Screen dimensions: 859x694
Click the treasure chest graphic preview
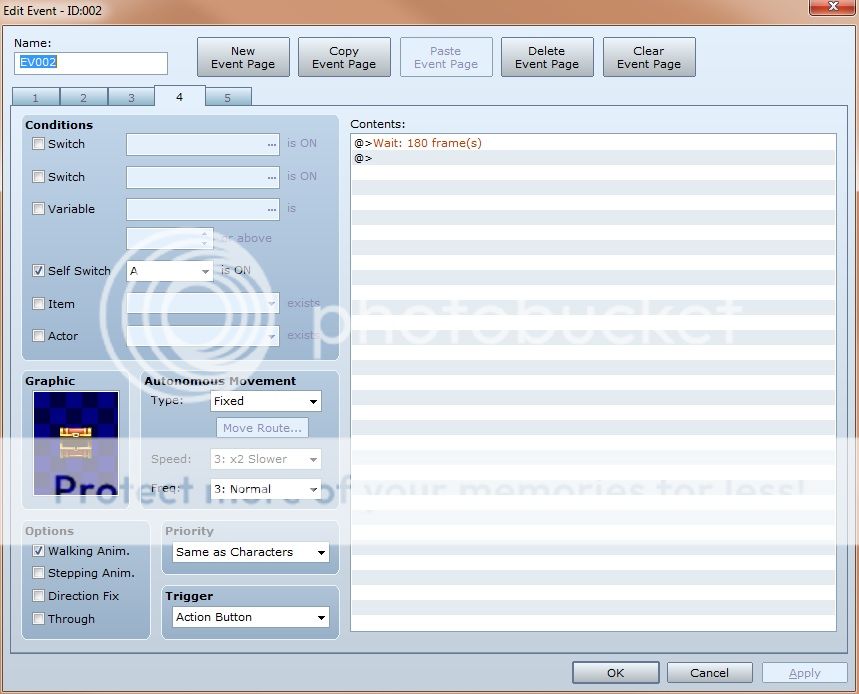[x=76, y=442]
